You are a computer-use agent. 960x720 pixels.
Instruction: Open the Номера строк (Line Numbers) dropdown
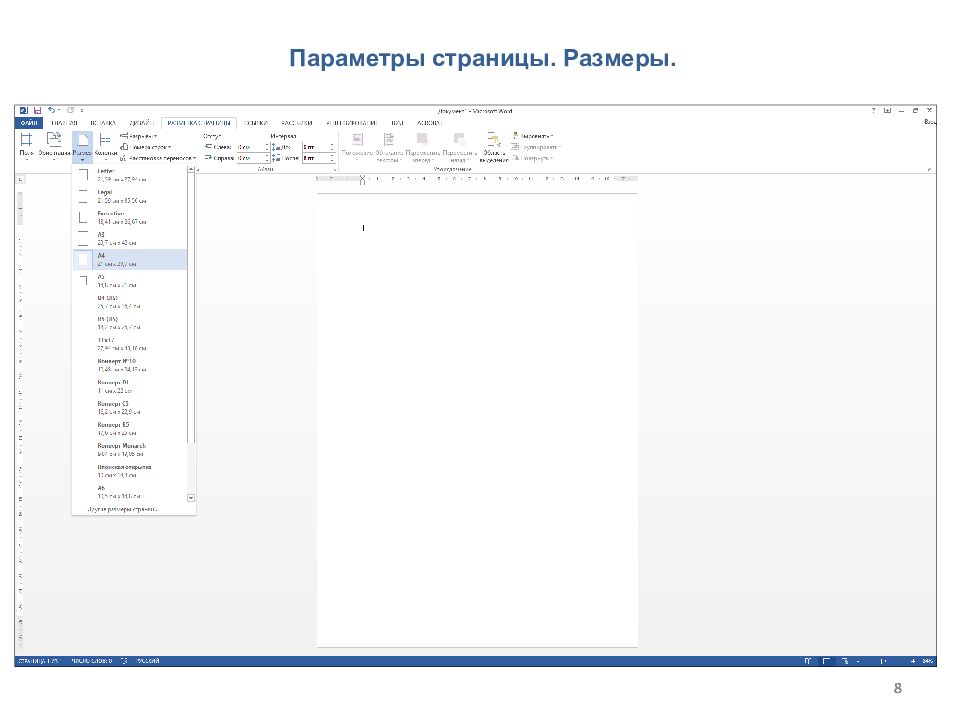point(146,147)
